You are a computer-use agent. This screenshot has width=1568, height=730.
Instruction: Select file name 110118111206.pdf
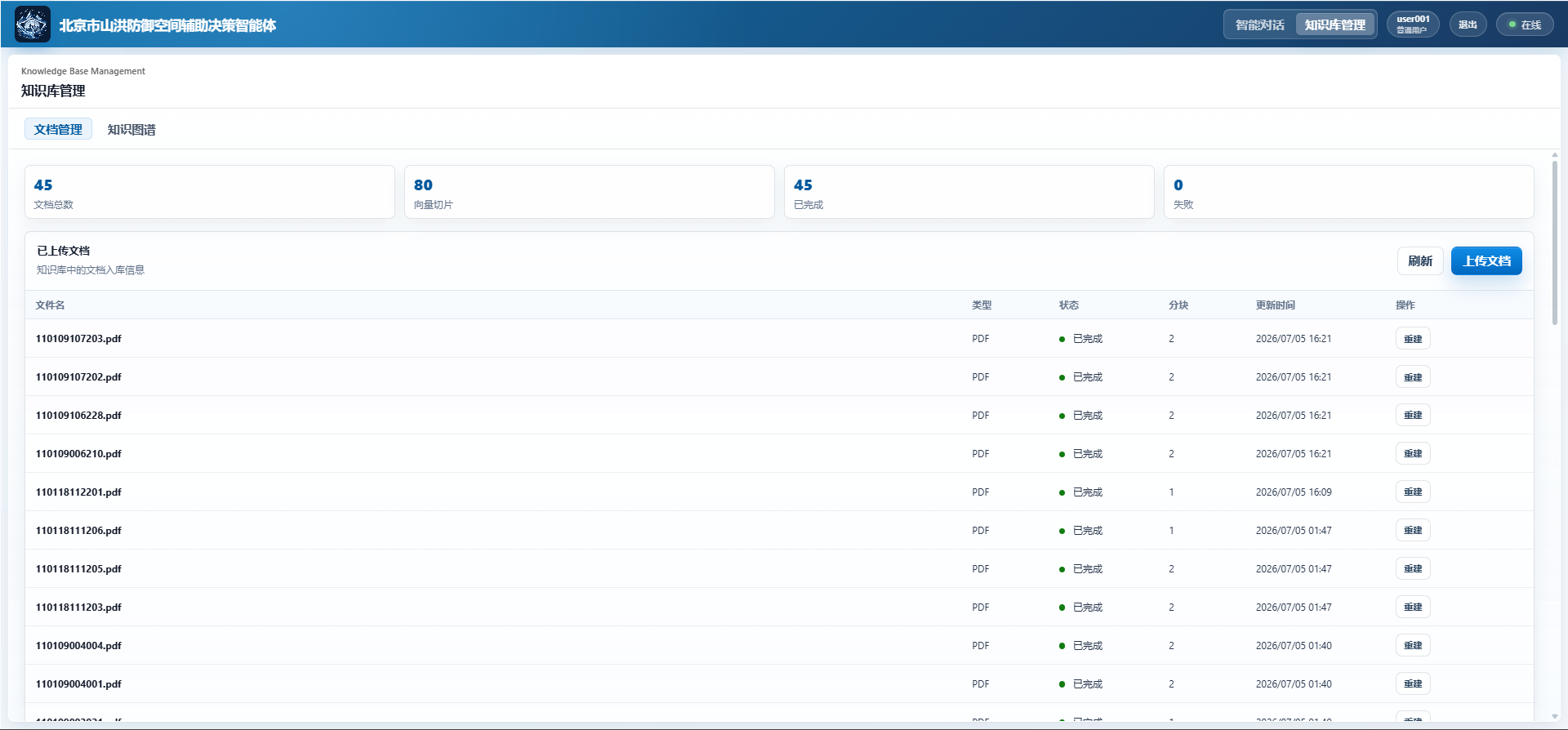[x=78, y=531]
